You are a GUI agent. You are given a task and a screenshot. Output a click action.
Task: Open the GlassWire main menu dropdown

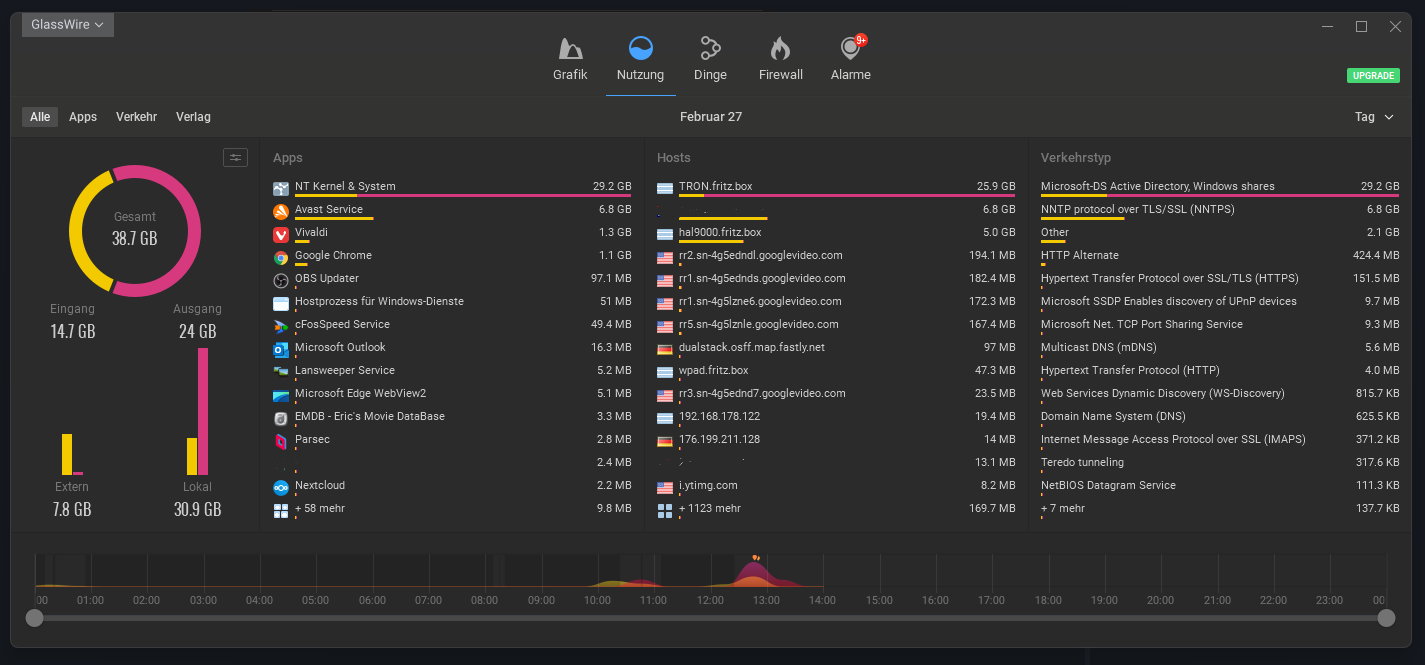tap(68, 25)
